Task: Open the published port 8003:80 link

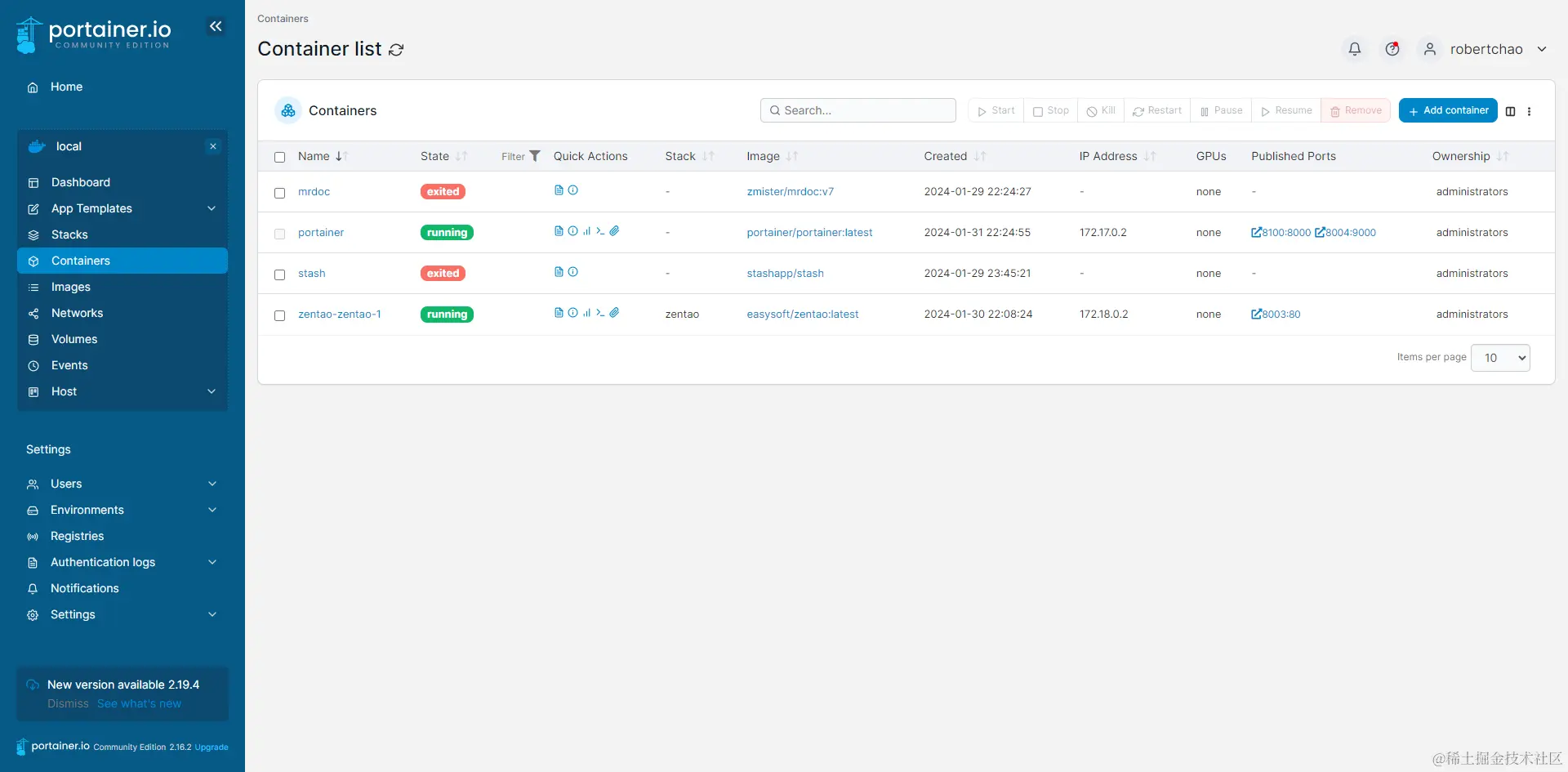Action: tap(1276, 314)
